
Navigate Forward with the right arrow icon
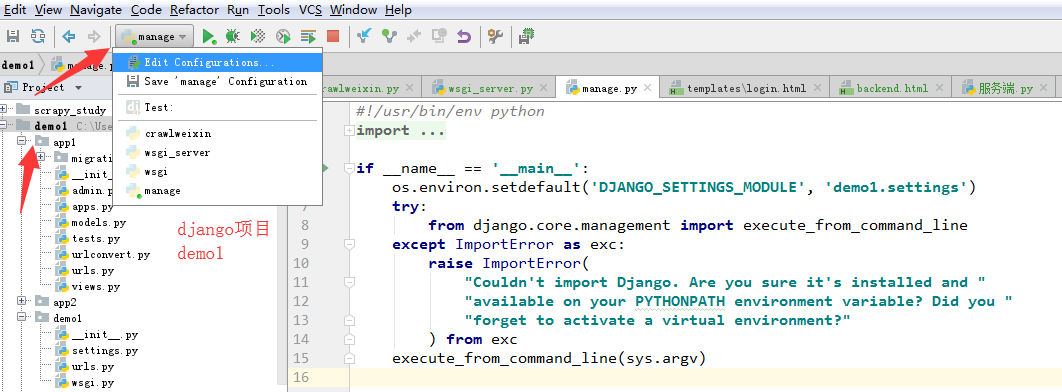click(94, 37)
